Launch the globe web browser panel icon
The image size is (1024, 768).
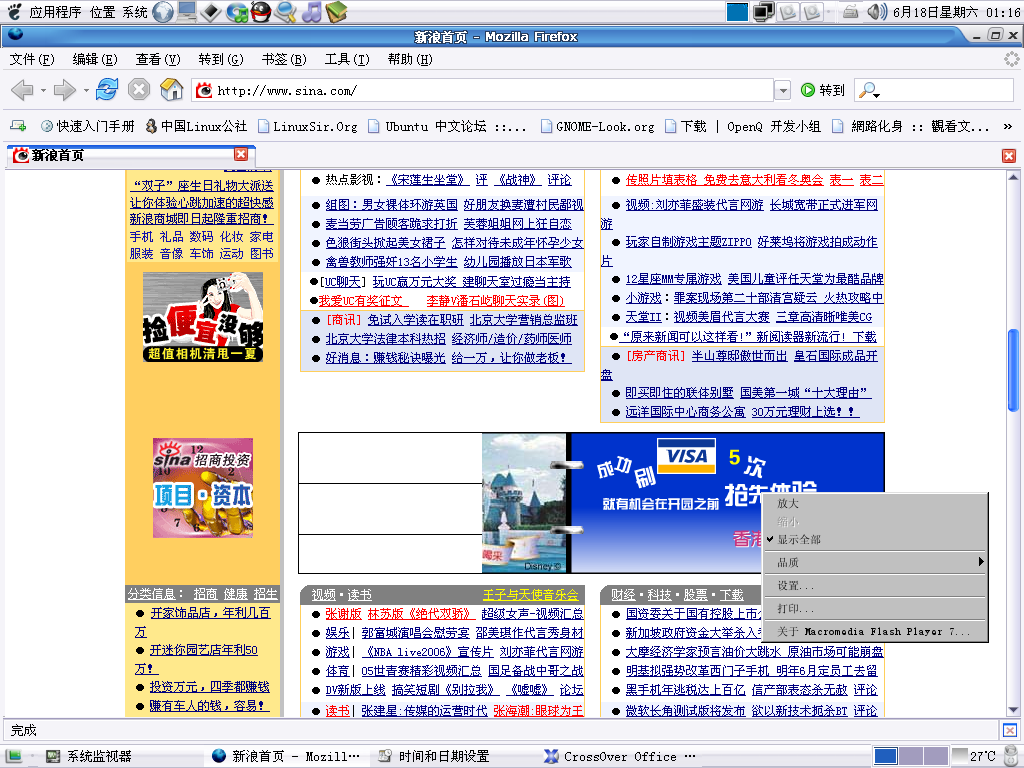163,12
